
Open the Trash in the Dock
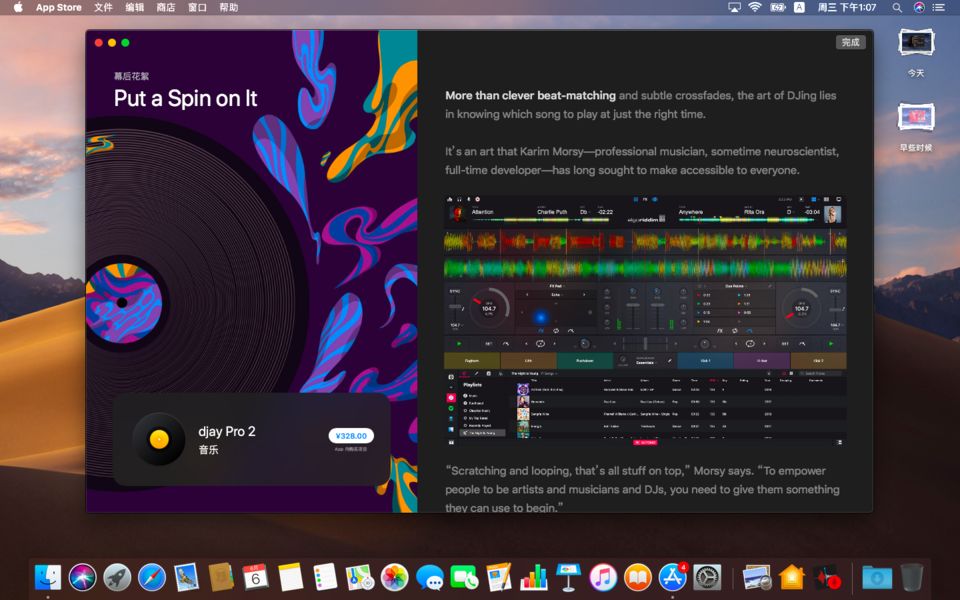[912, 577]
